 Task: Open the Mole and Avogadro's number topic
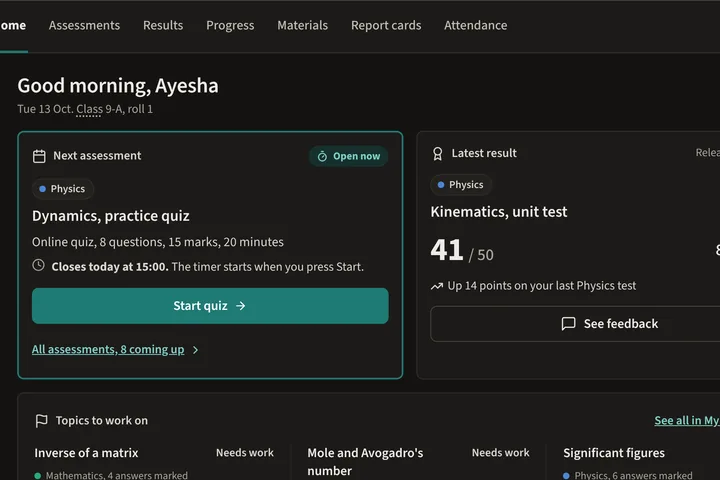366,462
